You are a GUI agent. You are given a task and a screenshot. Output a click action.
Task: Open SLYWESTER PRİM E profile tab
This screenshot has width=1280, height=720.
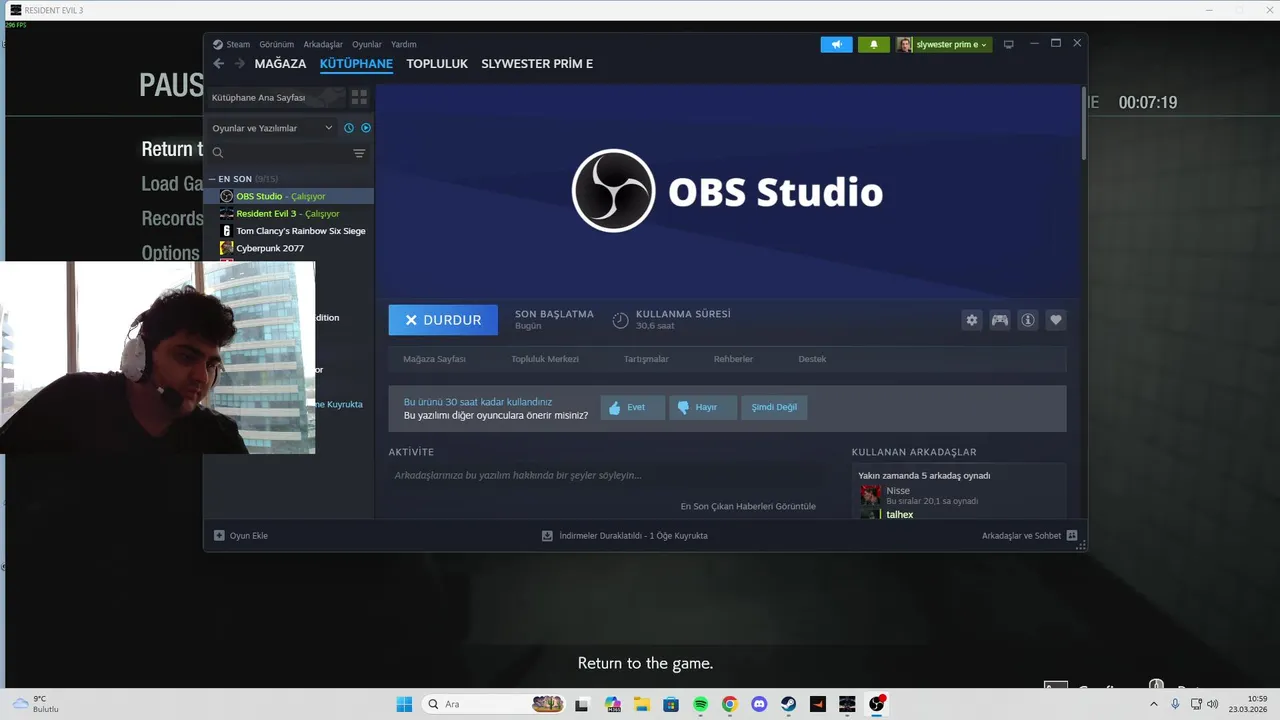(537, 63)
